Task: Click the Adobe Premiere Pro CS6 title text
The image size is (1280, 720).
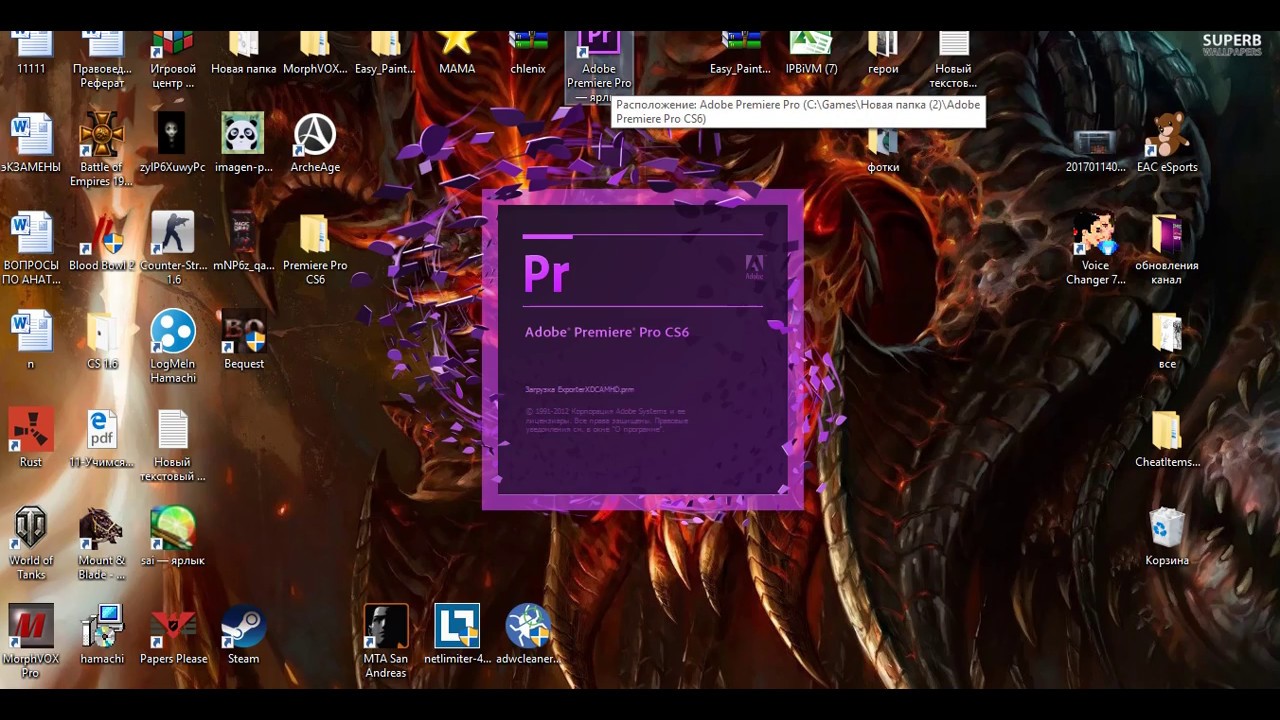Action: [607, 332]
